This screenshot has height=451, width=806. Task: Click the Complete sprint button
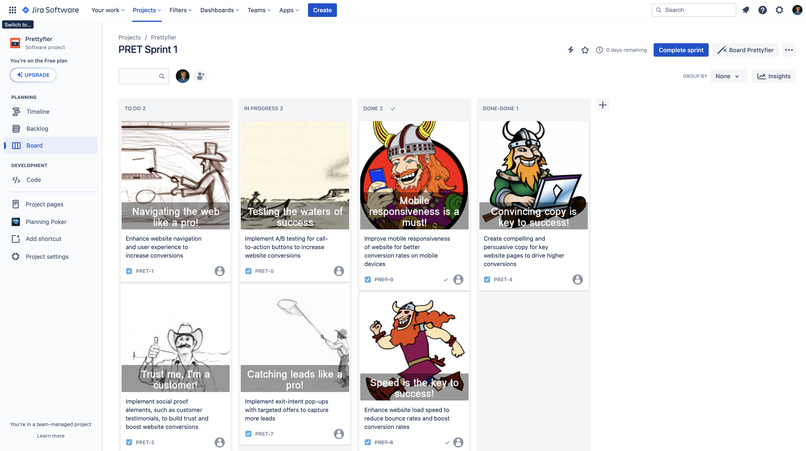click(x=681, y=50)
